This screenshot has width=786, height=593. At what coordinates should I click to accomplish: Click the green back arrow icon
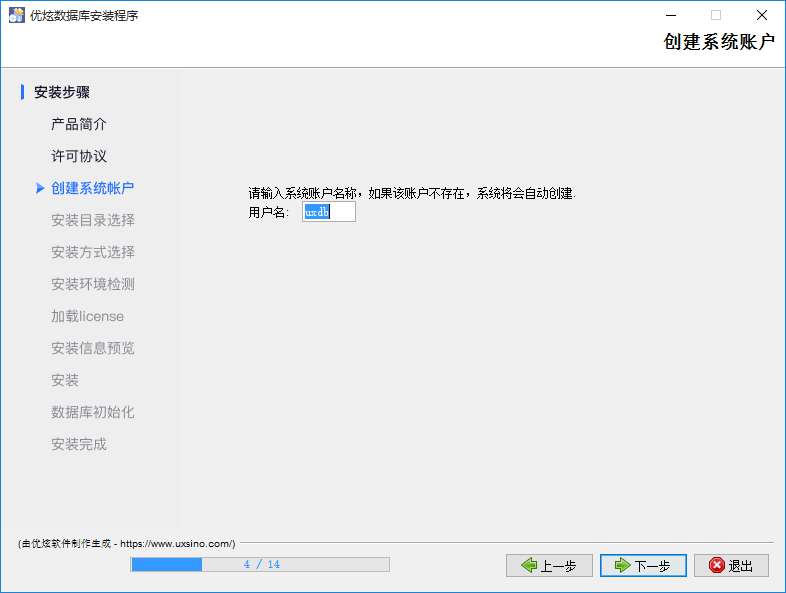529,565
